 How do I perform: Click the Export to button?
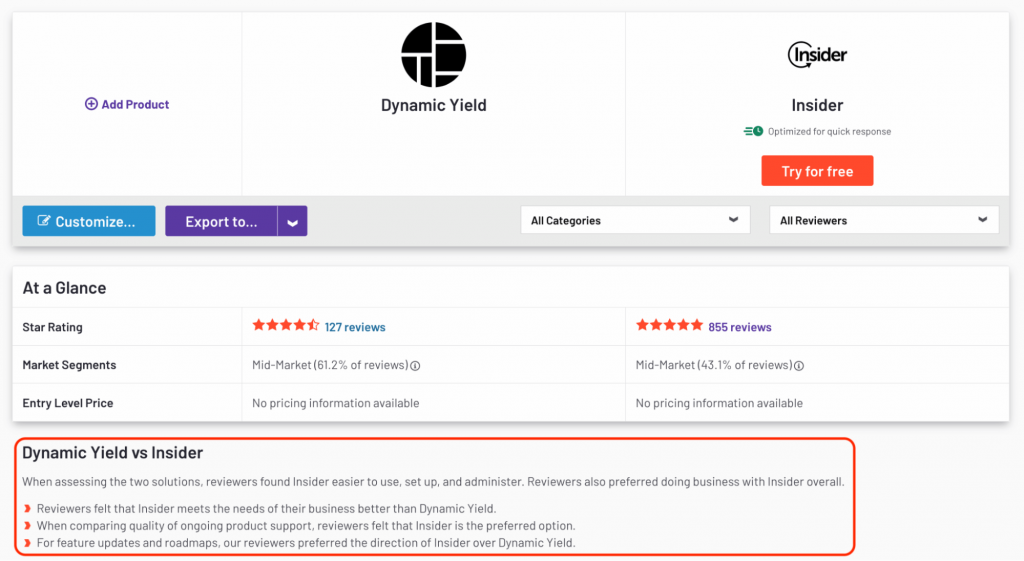221,221
